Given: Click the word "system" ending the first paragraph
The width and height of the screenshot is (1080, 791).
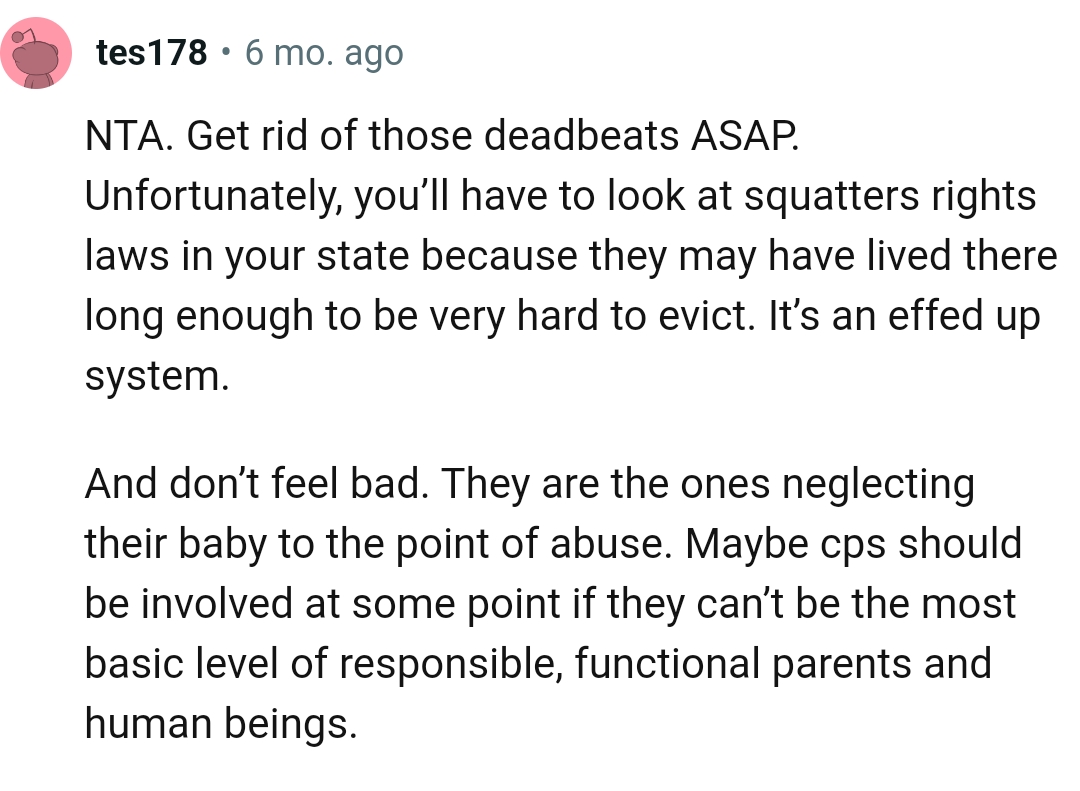Looking at the screenshot, I should point(151,376).
